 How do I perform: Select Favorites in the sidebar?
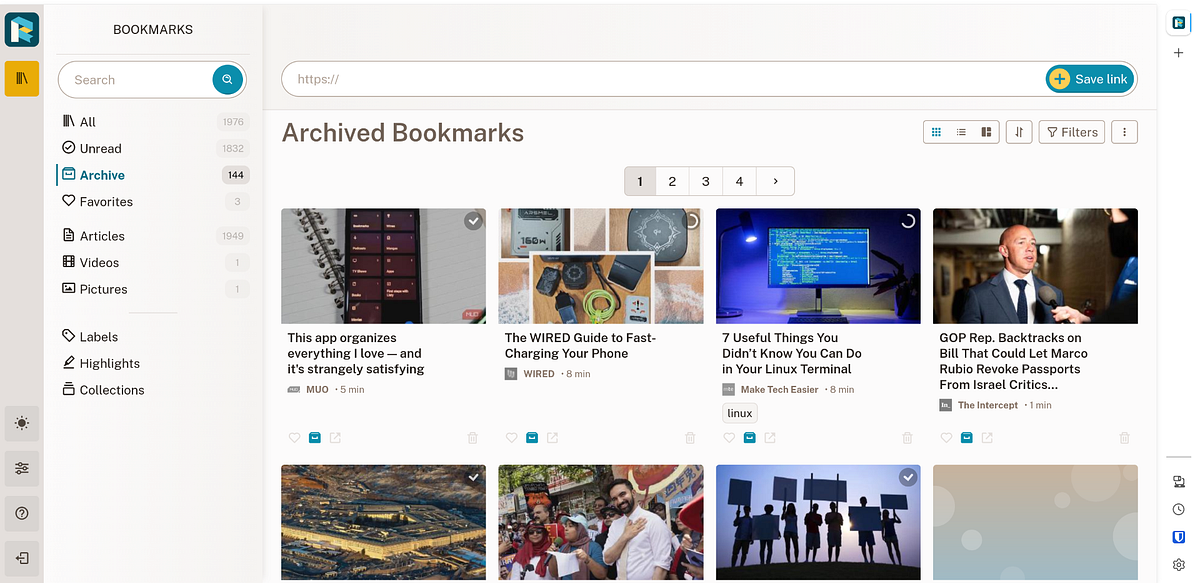click(x=106, y=201)
